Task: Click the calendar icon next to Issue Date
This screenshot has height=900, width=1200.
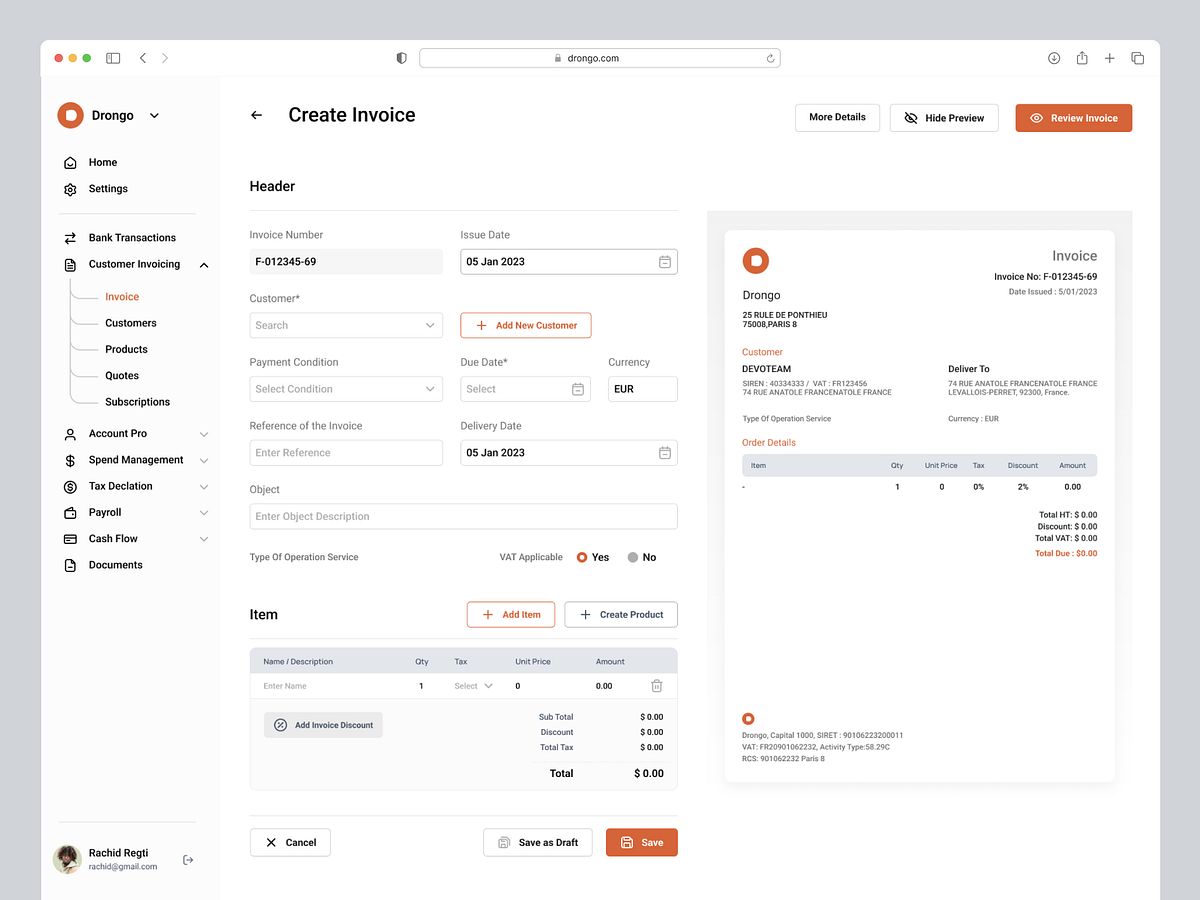Action: point(664,261)
